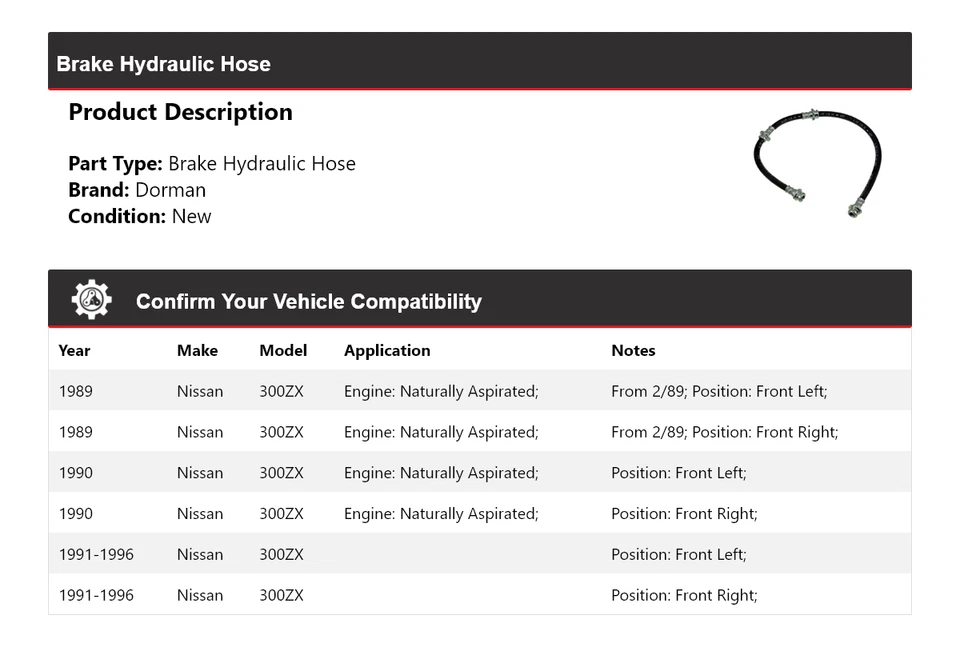Click the Model column header
The height and width of the screenshot is (647, 960).
click(x=283, y=351)
